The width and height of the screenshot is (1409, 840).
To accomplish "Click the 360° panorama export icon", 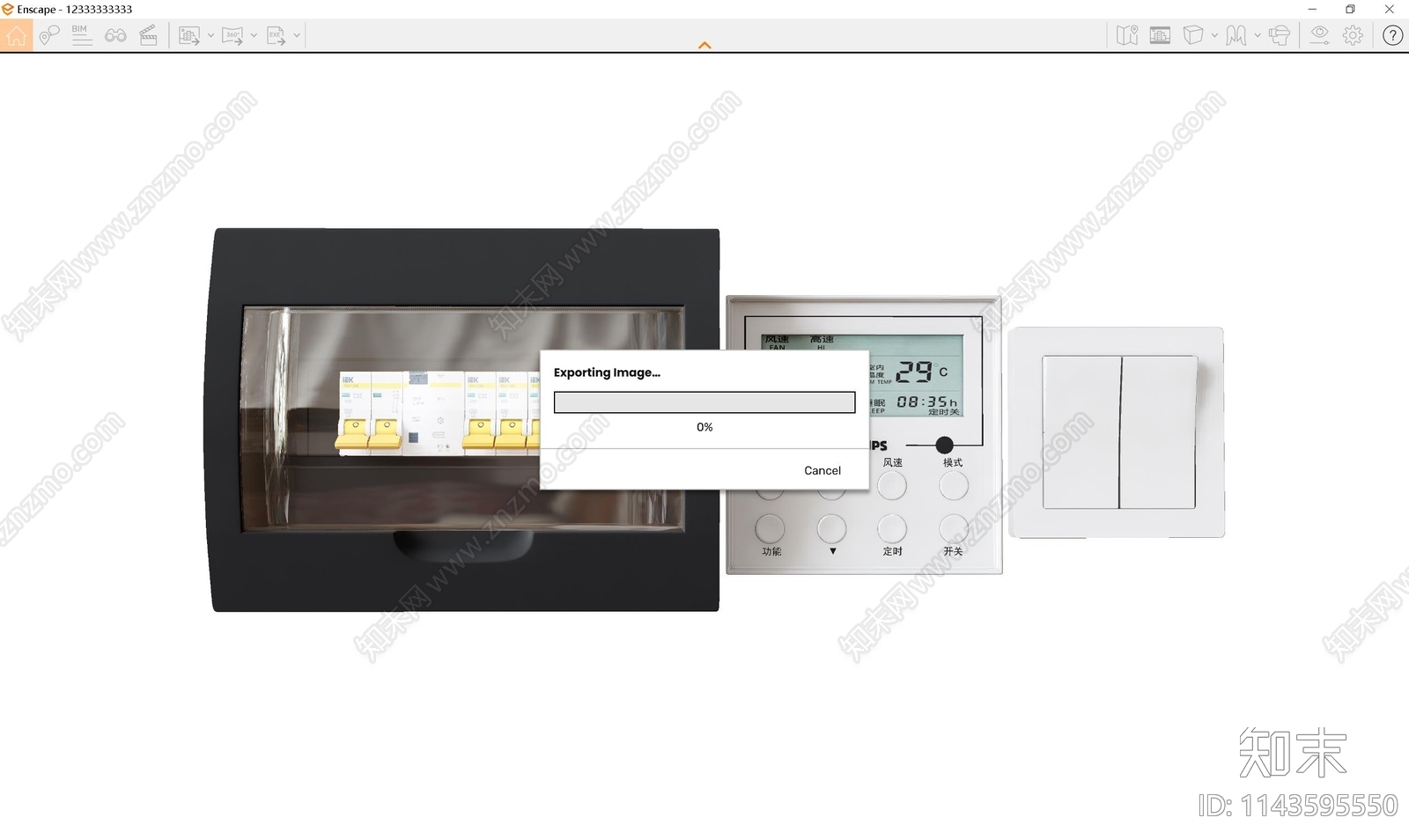I will (232, 35).
